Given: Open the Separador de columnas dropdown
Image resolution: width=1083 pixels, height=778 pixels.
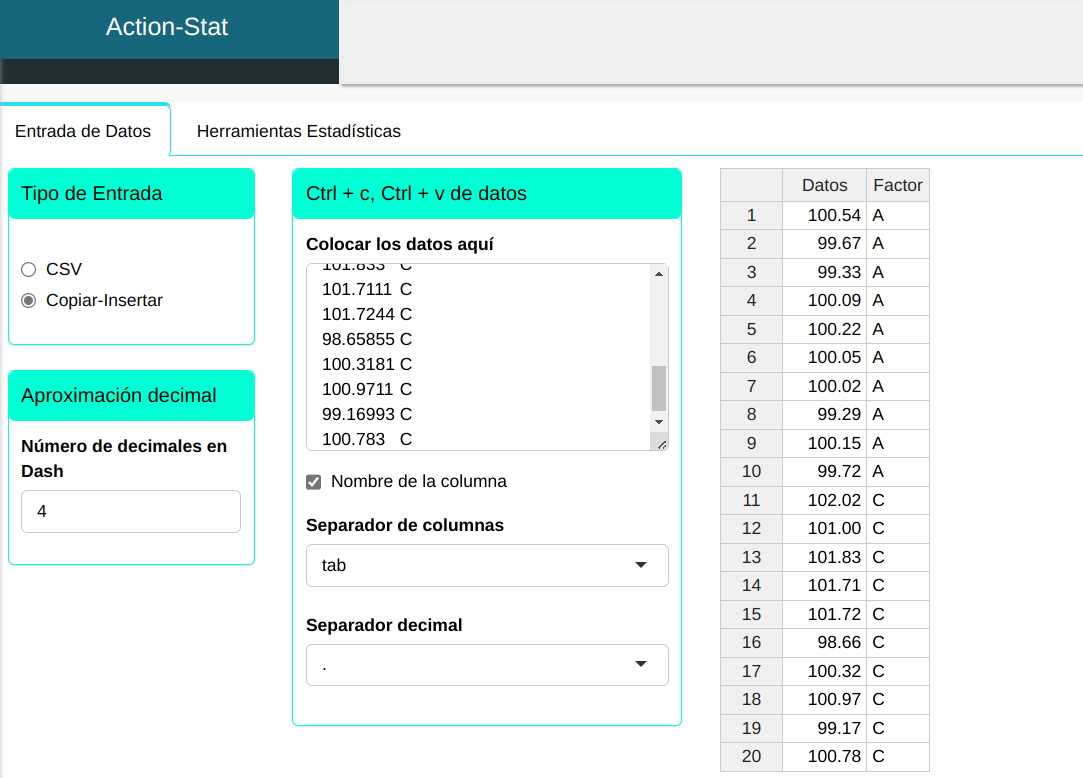Looking at the screenshot, I should [x=487, y=565].
